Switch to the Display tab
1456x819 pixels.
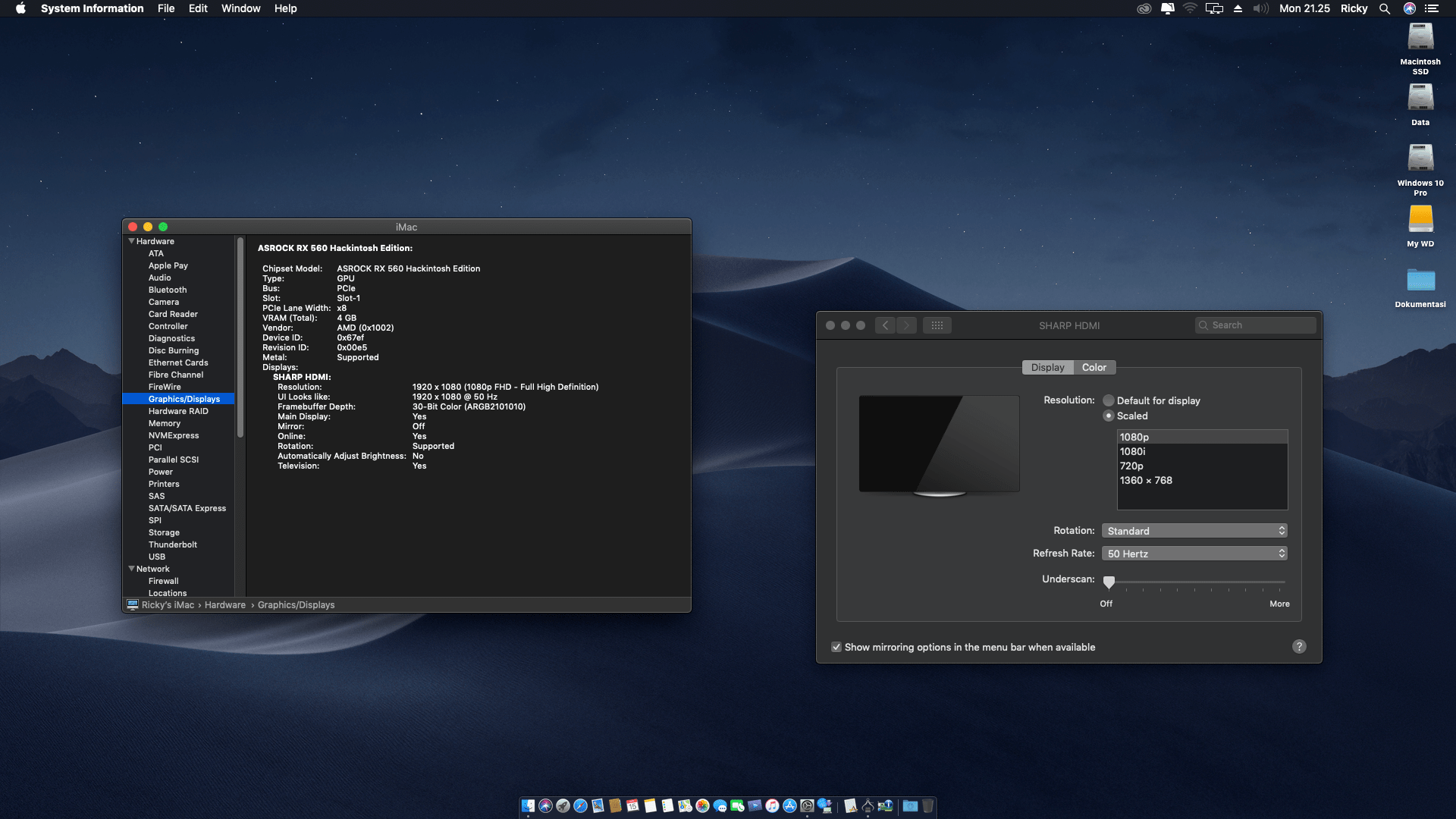click(x=1047, y=367)
